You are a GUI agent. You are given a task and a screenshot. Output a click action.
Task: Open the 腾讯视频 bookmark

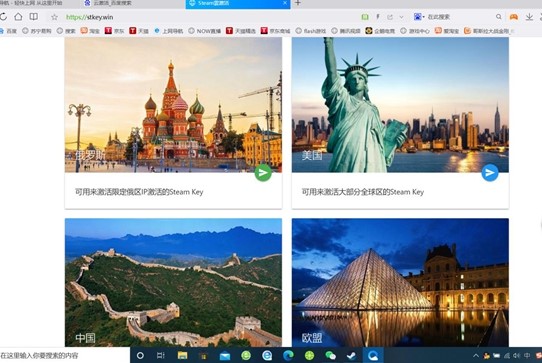346,31
